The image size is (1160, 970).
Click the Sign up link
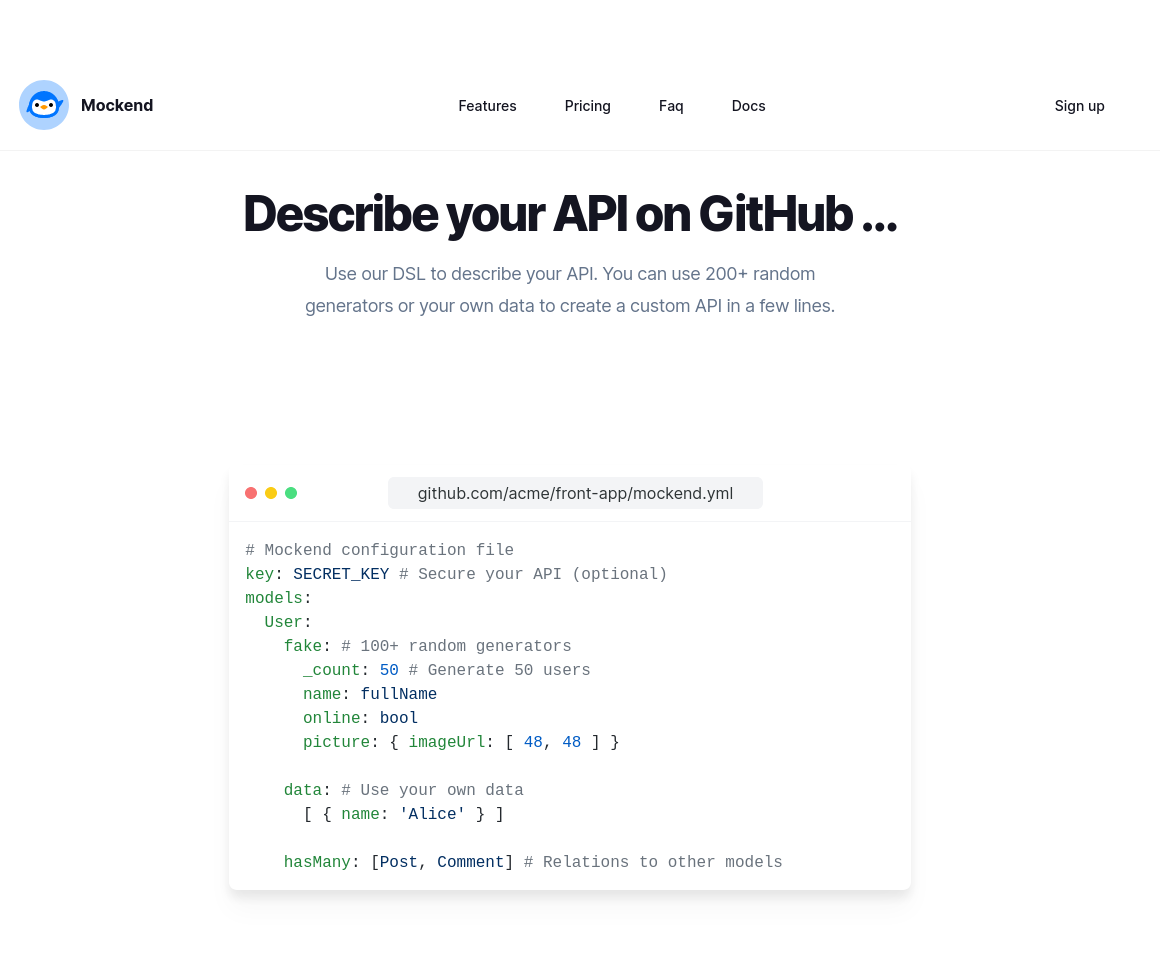(1079, 106)
